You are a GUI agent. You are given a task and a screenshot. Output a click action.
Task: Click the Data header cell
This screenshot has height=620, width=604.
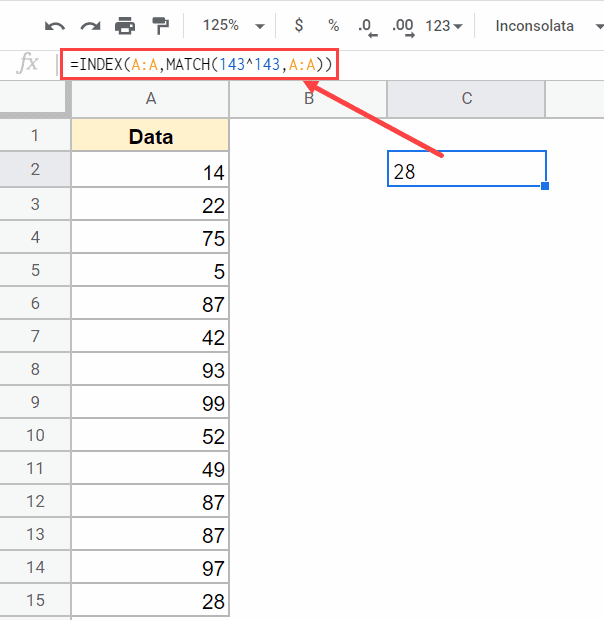[x=150, y=135]
